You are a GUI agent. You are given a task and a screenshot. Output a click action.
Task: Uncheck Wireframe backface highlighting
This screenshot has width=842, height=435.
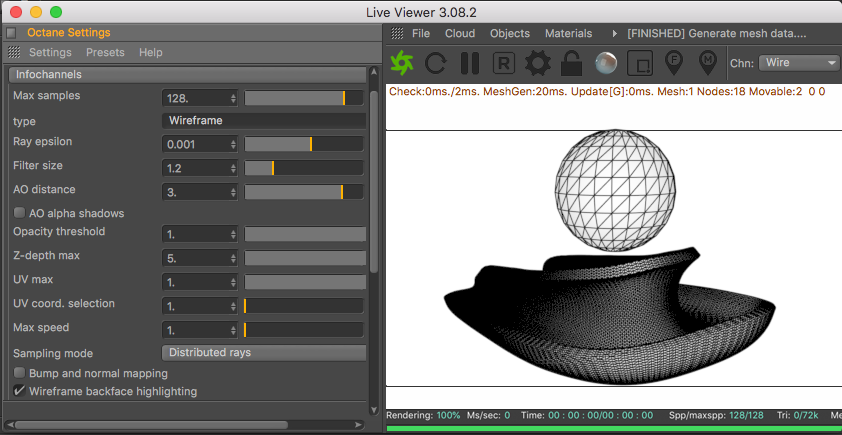coord(20,391)
